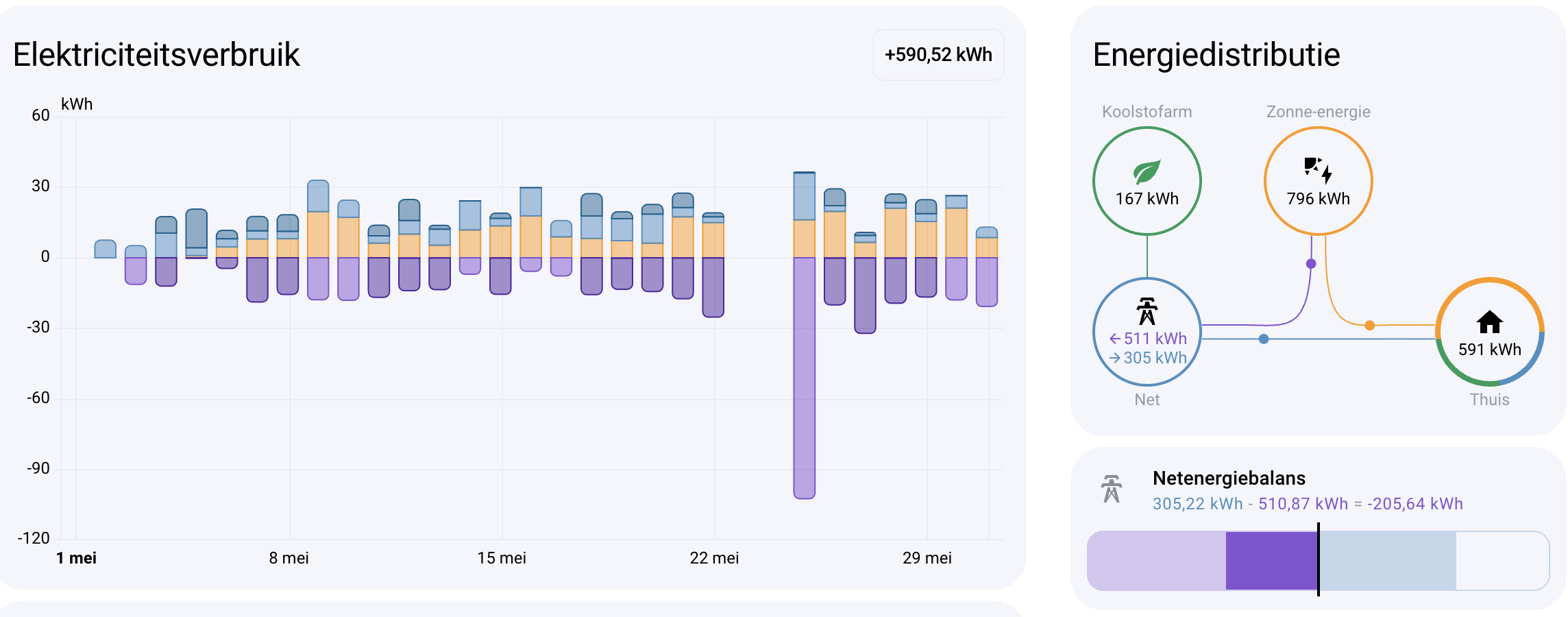This screenshot has height=617, width=1568.
Task: Click the green leaf Koolstofarm icon
Action: coord(1147,171)
